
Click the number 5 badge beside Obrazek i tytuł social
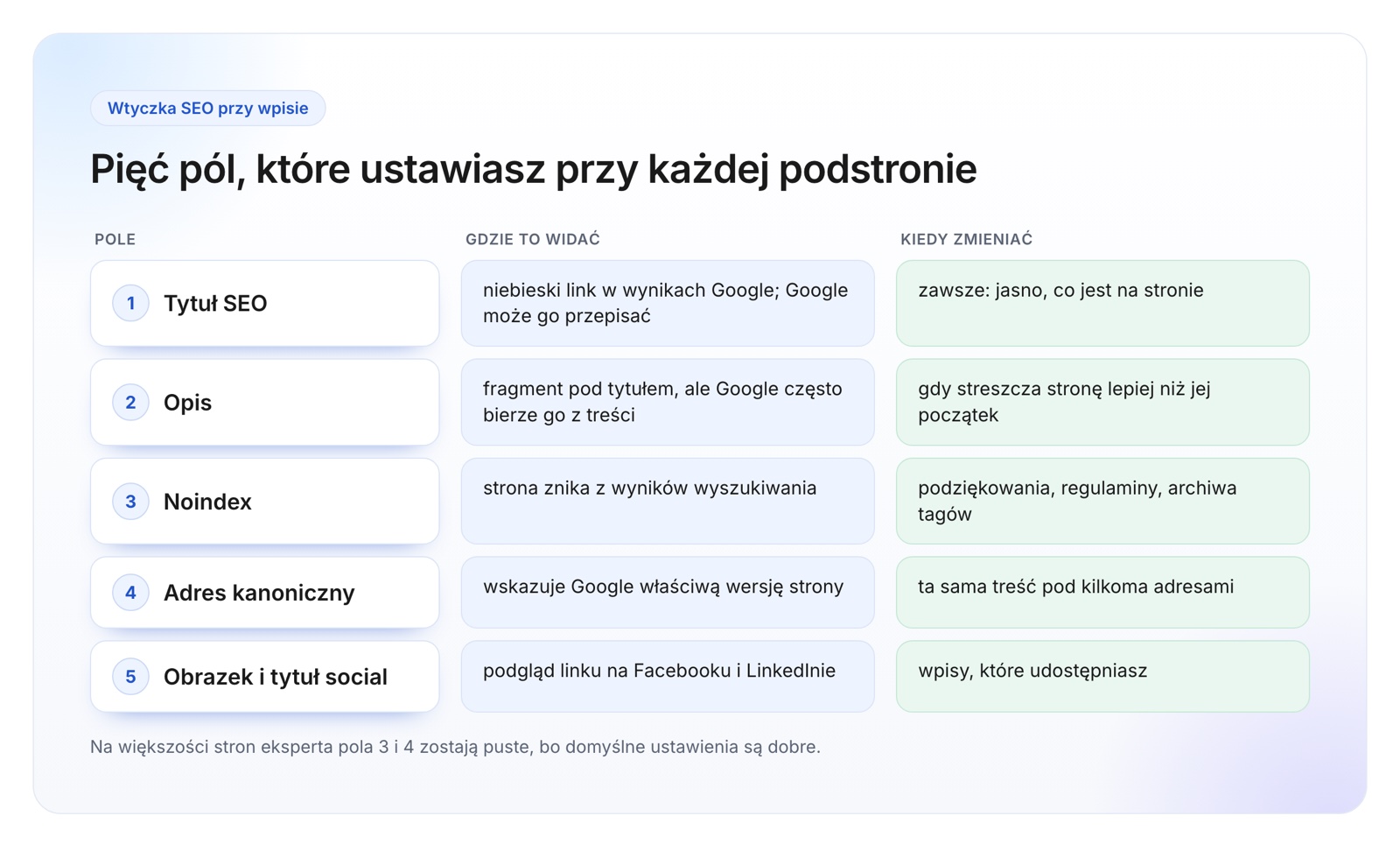130,677
